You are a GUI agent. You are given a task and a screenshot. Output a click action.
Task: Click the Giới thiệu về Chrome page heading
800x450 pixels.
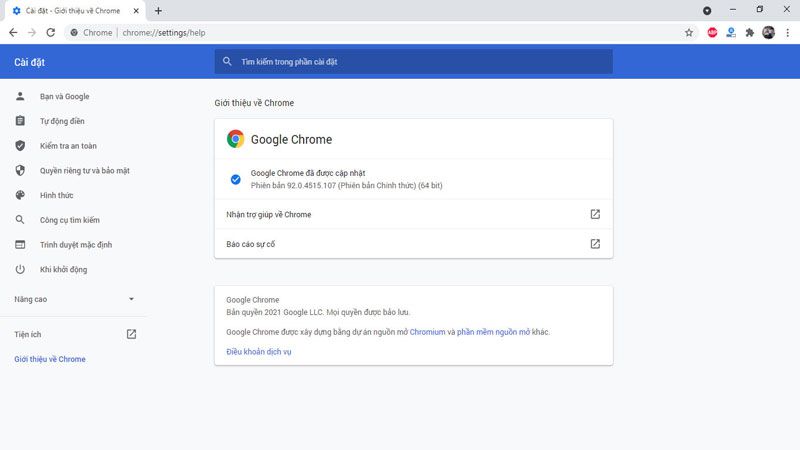click(254, 103)
